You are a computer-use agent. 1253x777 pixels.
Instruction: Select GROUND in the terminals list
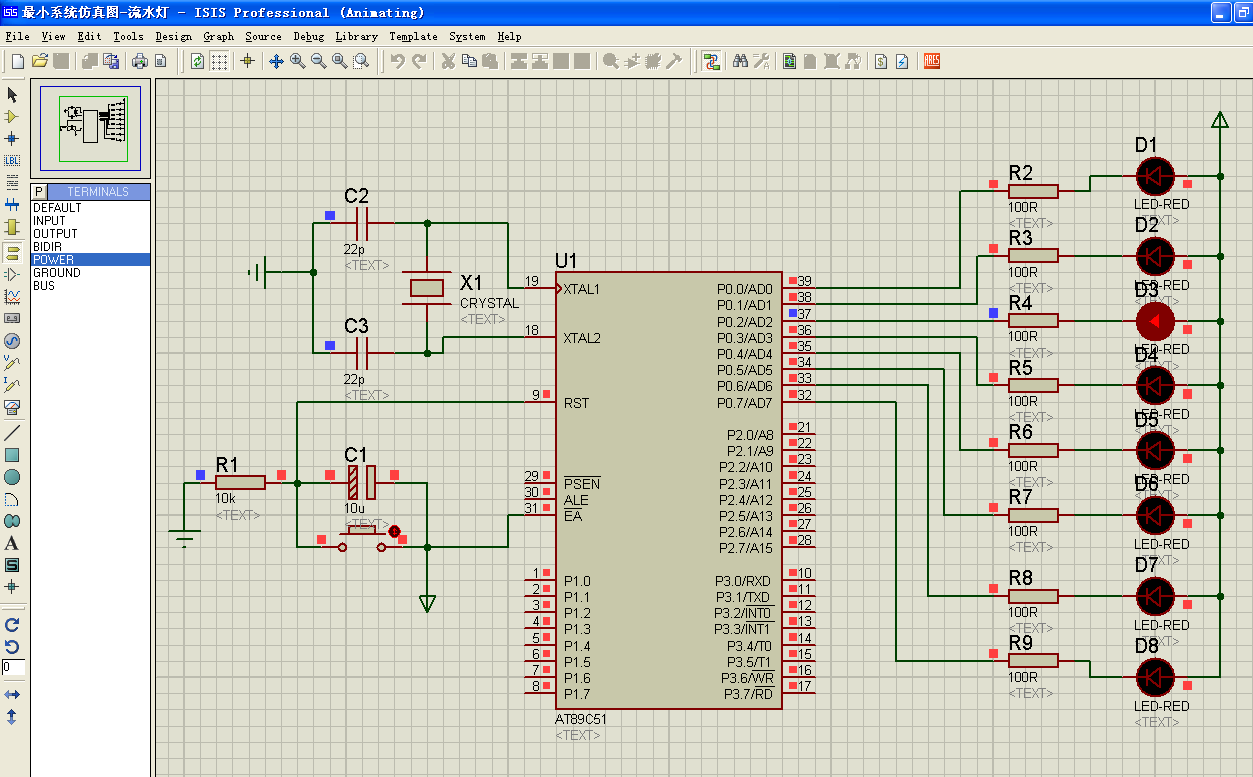(57, 273)
